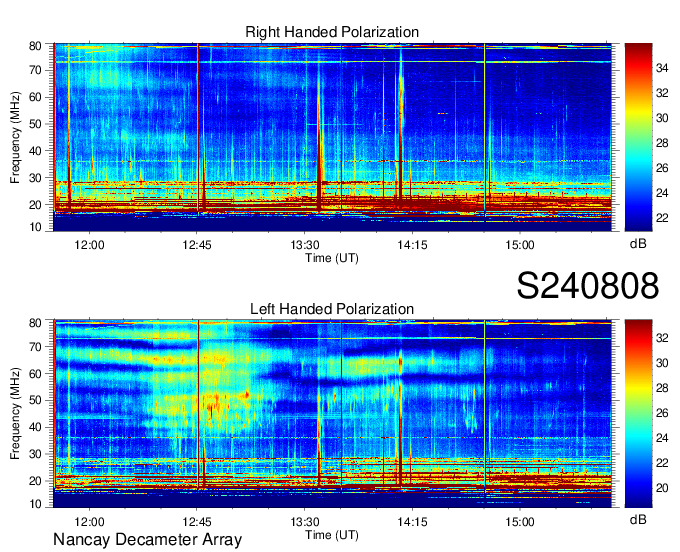Click the 60 MHz tick on bottom plot

click(35, 373)
